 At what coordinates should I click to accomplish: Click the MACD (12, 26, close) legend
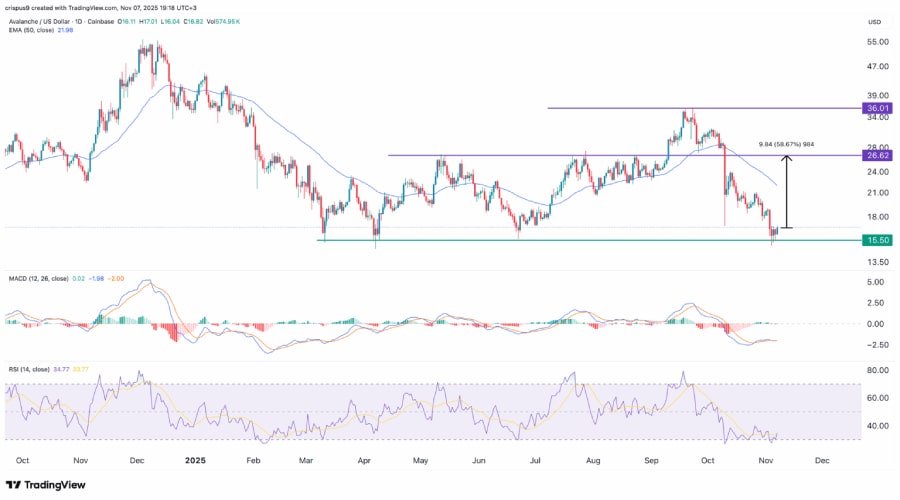click(38, 278)
